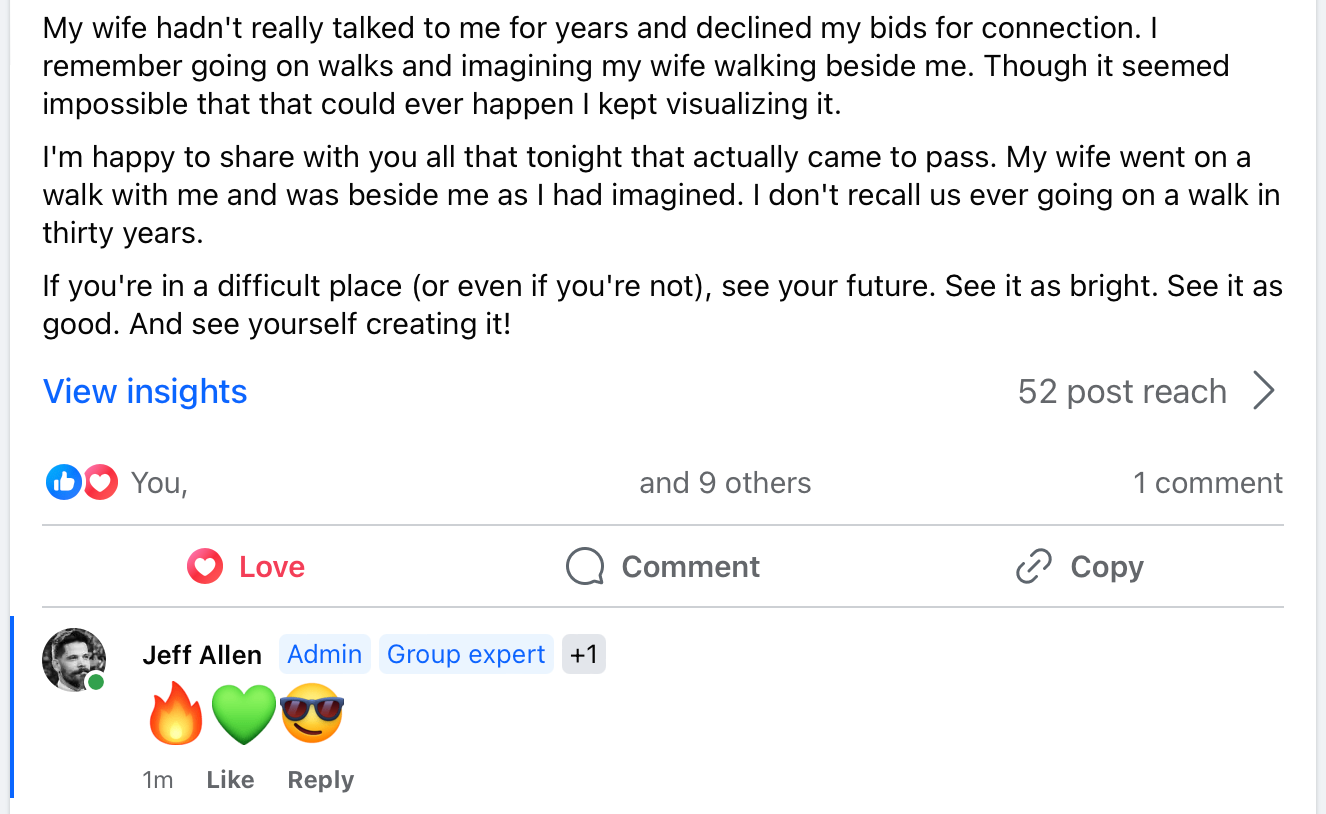Image resolution: width=1326 pixels, height=814 pixels.
Task: Expand post reach details chevron
Action: point(1264,392)
